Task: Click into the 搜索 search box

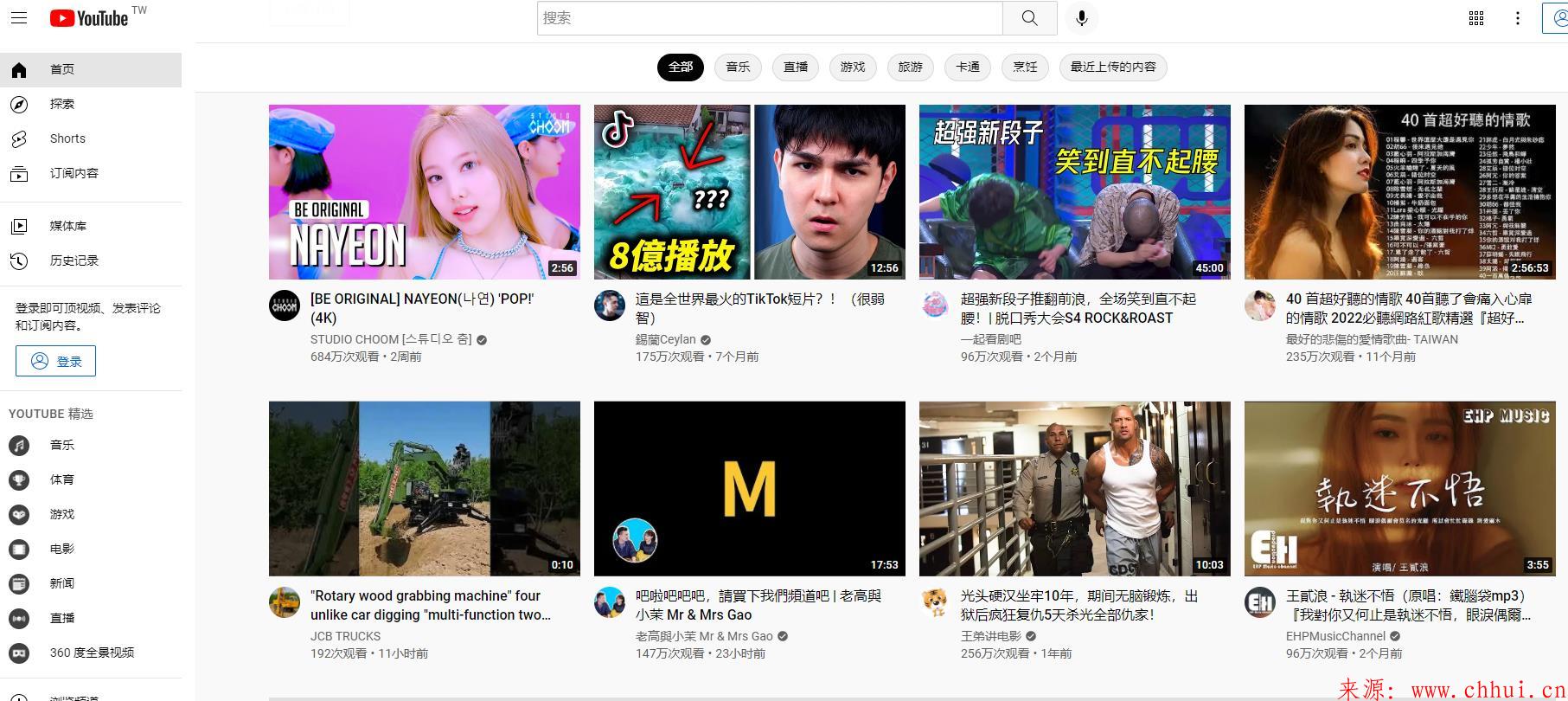Action: pyautogui.click(x=770, y=18)
